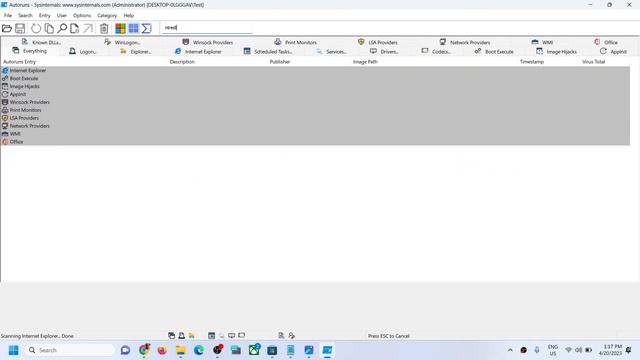Open Microsoft Edge from the taskbar
640x360 pixels.
pos(199,350)
